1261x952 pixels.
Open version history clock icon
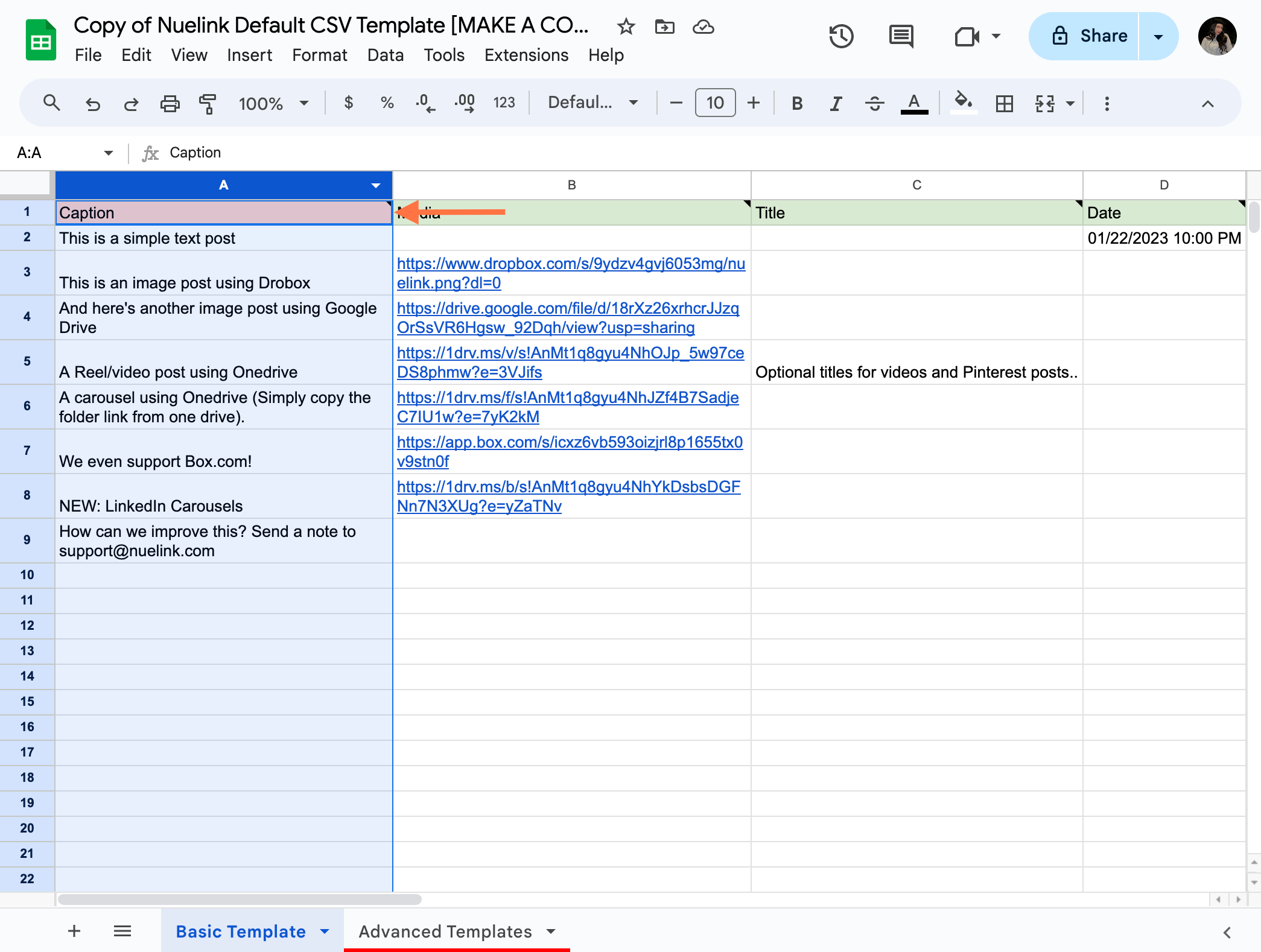pyautogui.click(x=841, y=36)
